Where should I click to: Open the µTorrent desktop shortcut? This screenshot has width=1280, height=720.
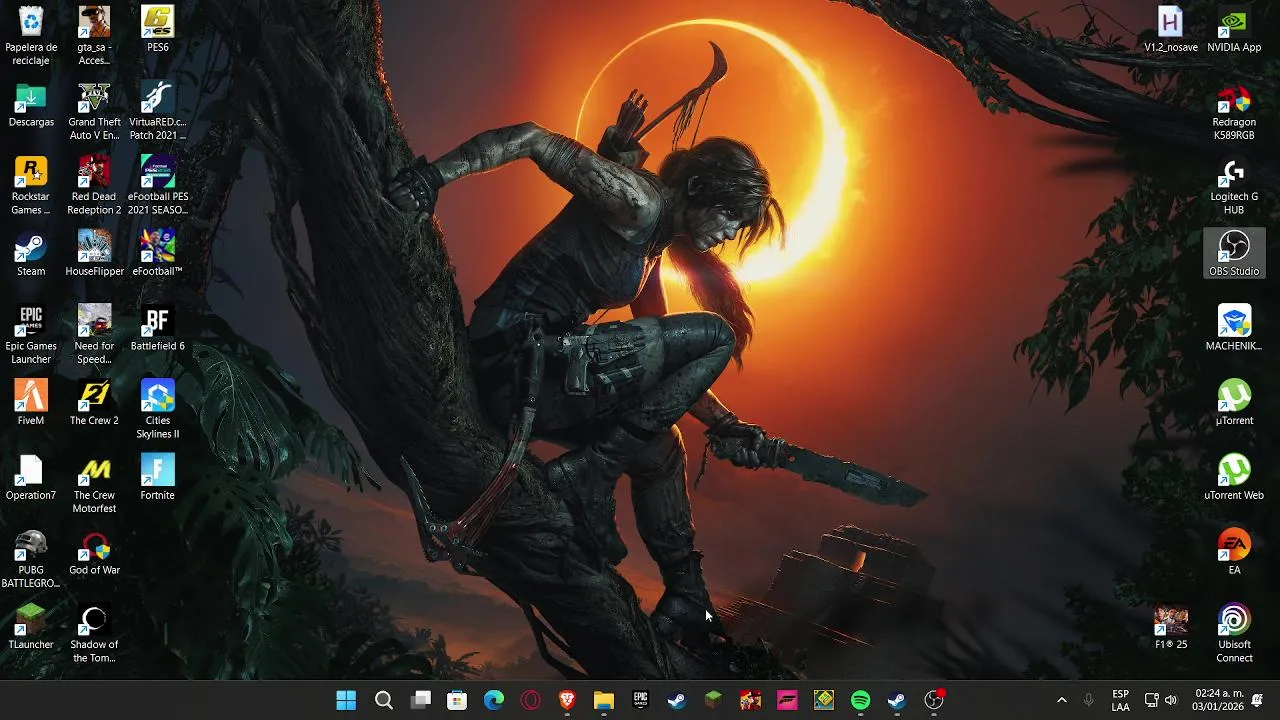(x=1234, y=403)
